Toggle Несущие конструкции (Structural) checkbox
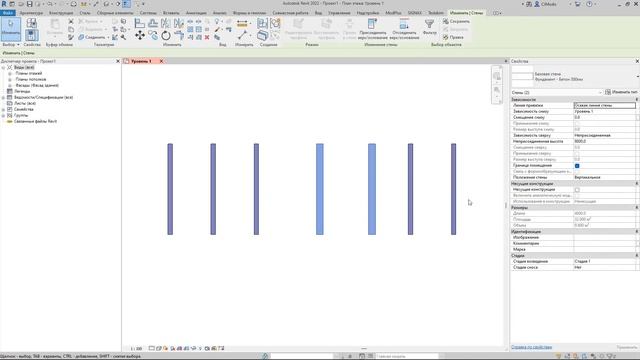The image size is (640, 360). coord(577,190)
